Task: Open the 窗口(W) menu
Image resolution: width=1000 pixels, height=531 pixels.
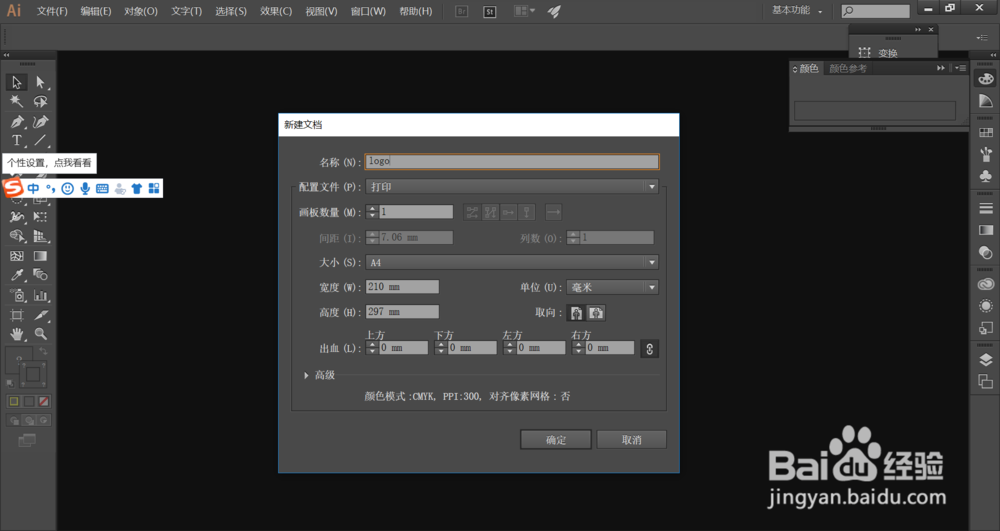Action: point(368,11)
